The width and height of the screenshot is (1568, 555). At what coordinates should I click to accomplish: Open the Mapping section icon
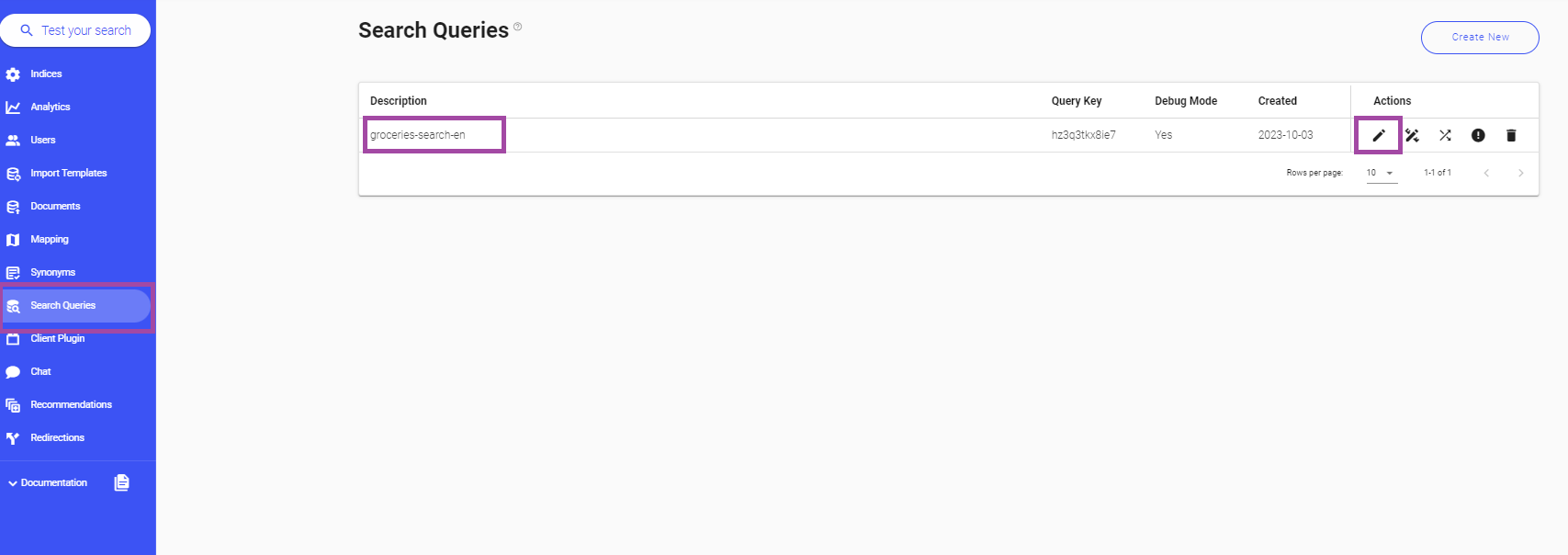(x=13, y=239)
